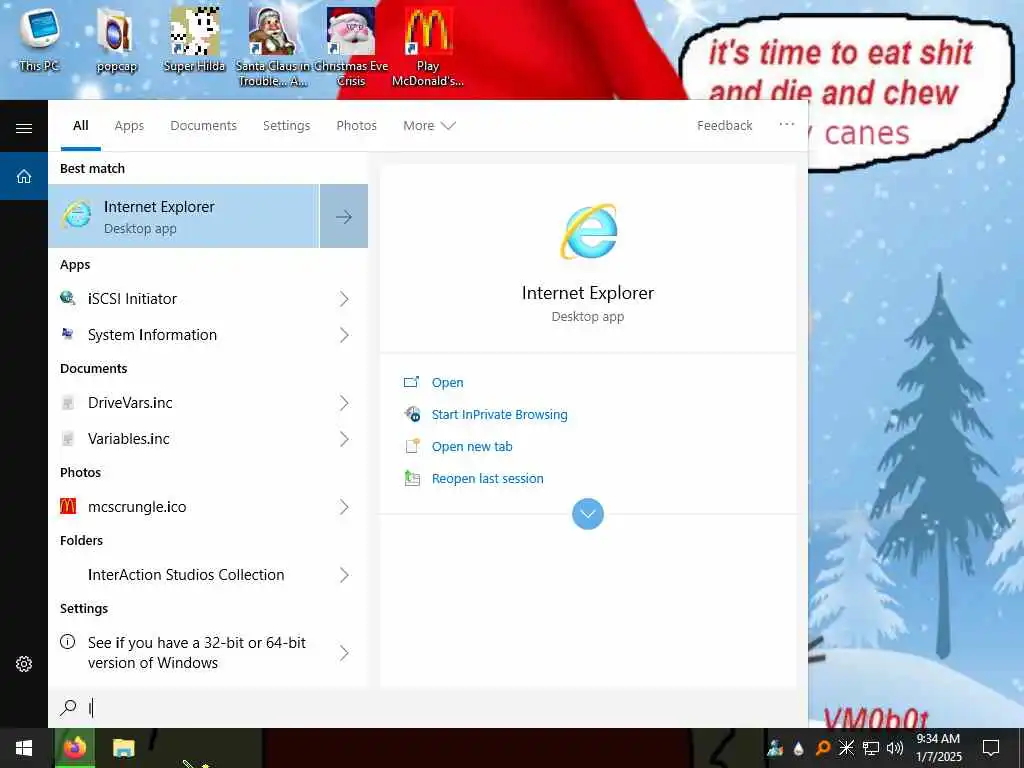Switch to the Photos search tab
Image resolution: width=1024 pixels, height=768 pixels.
(356, 125)
